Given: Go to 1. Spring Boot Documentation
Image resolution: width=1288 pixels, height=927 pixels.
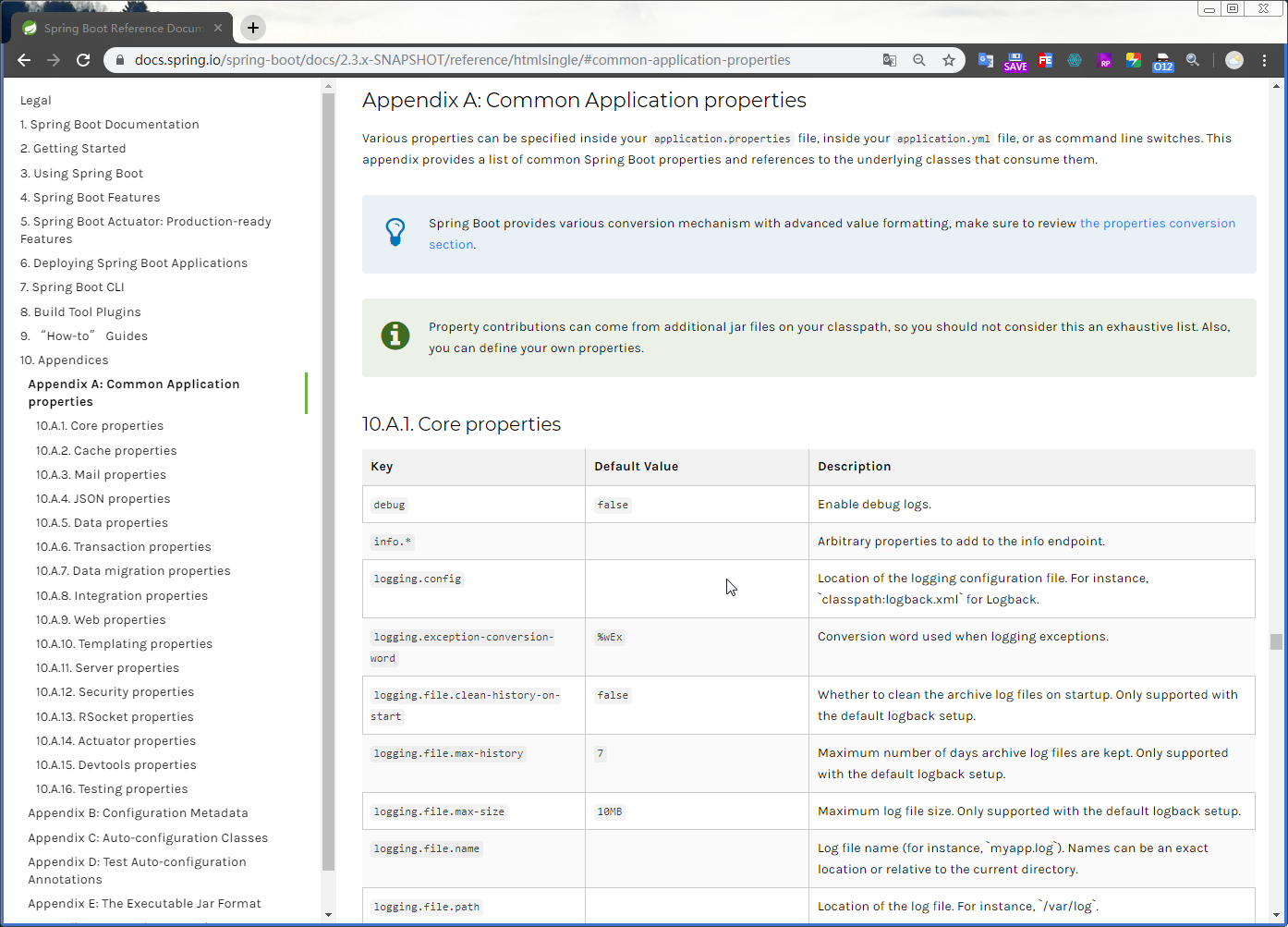Looking at the screenshot, I should (x=110, y=125).
